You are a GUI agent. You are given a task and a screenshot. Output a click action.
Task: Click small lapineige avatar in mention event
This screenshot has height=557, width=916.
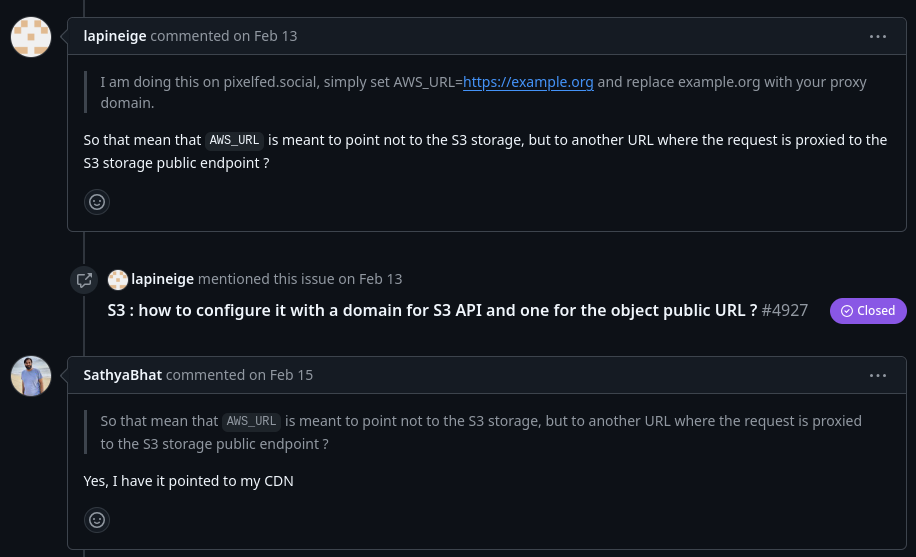pyautogui.click(x=118, y=279)
